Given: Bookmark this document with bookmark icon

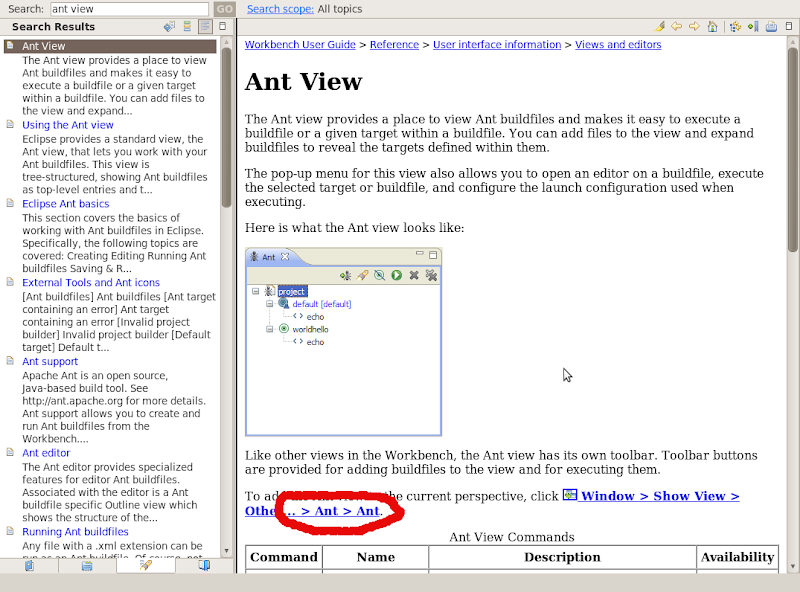Looking at the screenshot, I should tap(753, 27).
